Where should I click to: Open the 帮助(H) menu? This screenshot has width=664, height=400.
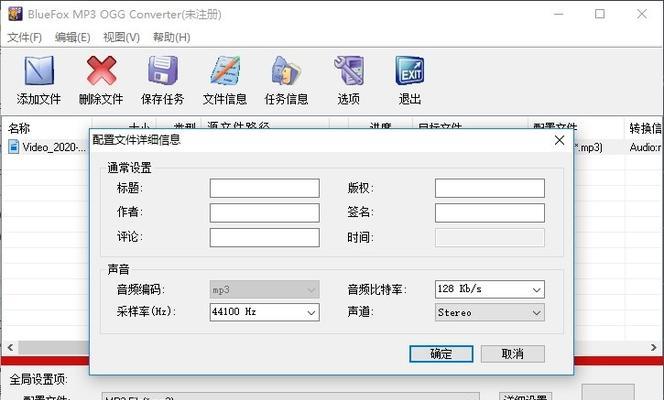coord(172,37)
